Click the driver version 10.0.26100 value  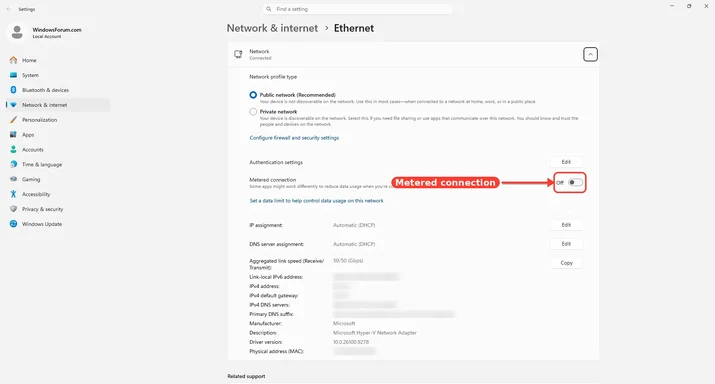(x=351, y=342)
